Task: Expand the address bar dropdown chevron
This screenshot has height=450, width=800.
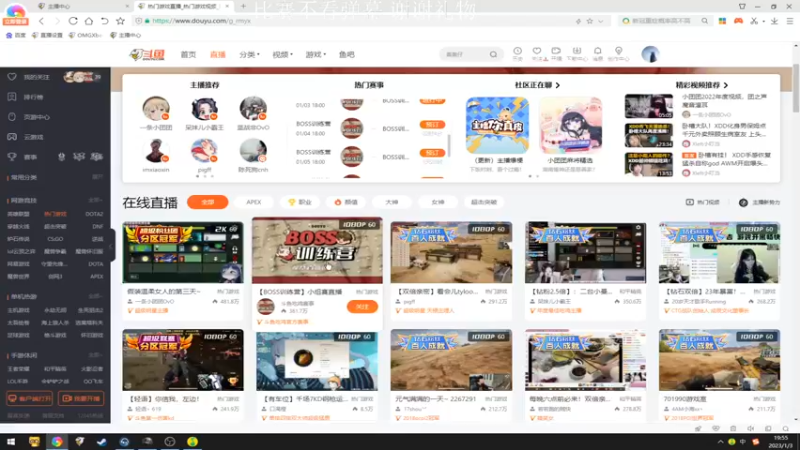Action: (x=601, y=21)
